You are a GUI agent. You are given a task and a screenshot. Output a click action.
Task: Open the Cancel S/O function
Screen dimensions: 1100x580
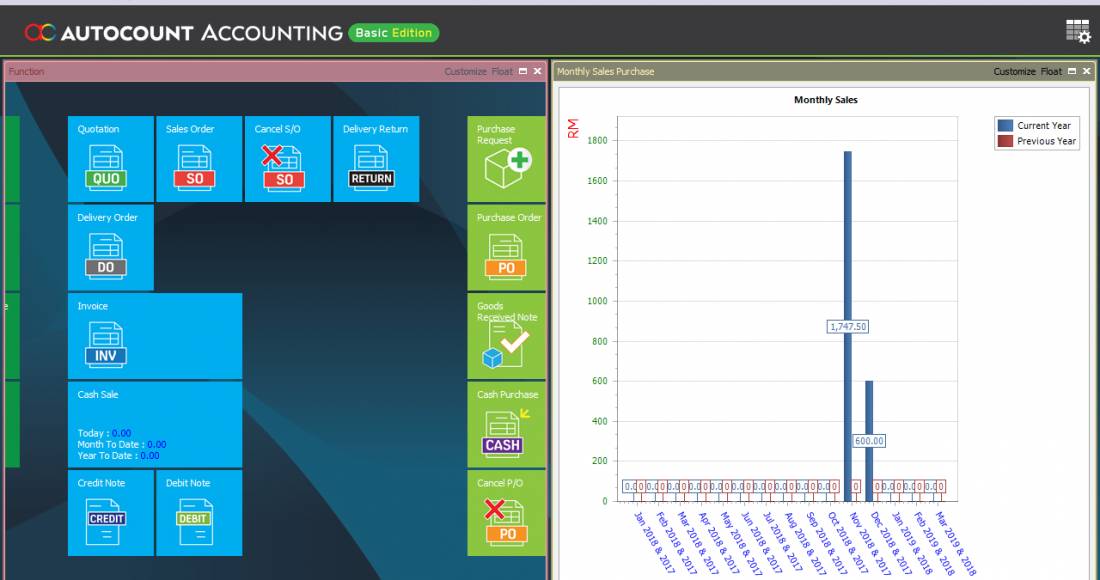click(287, 160)
